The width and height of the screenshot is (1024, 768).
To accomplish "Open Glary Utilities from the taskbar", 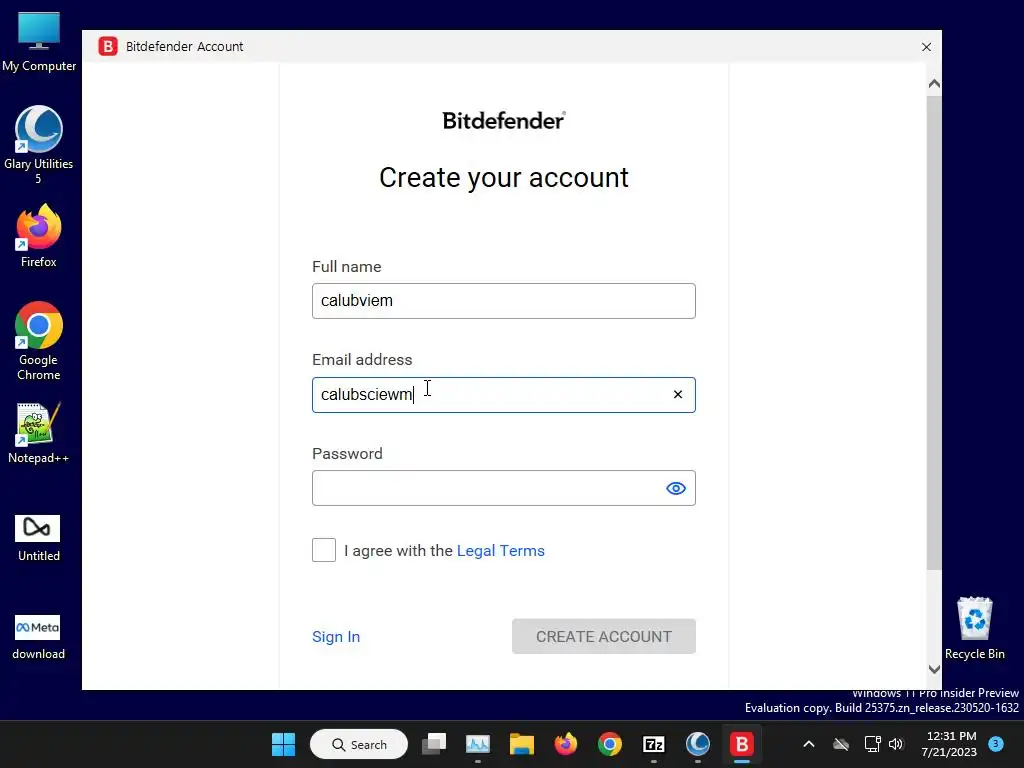I will 697,744.
